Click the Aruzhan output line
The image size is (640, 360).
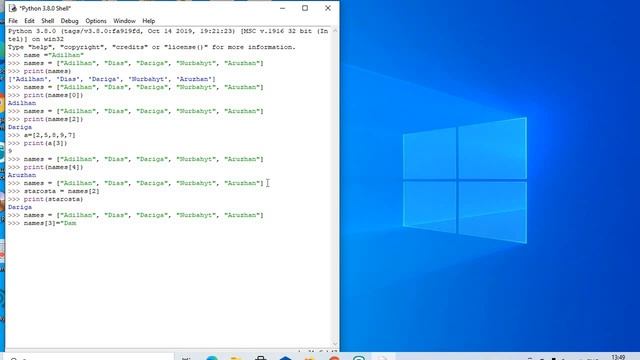click(x=22, y=175)
